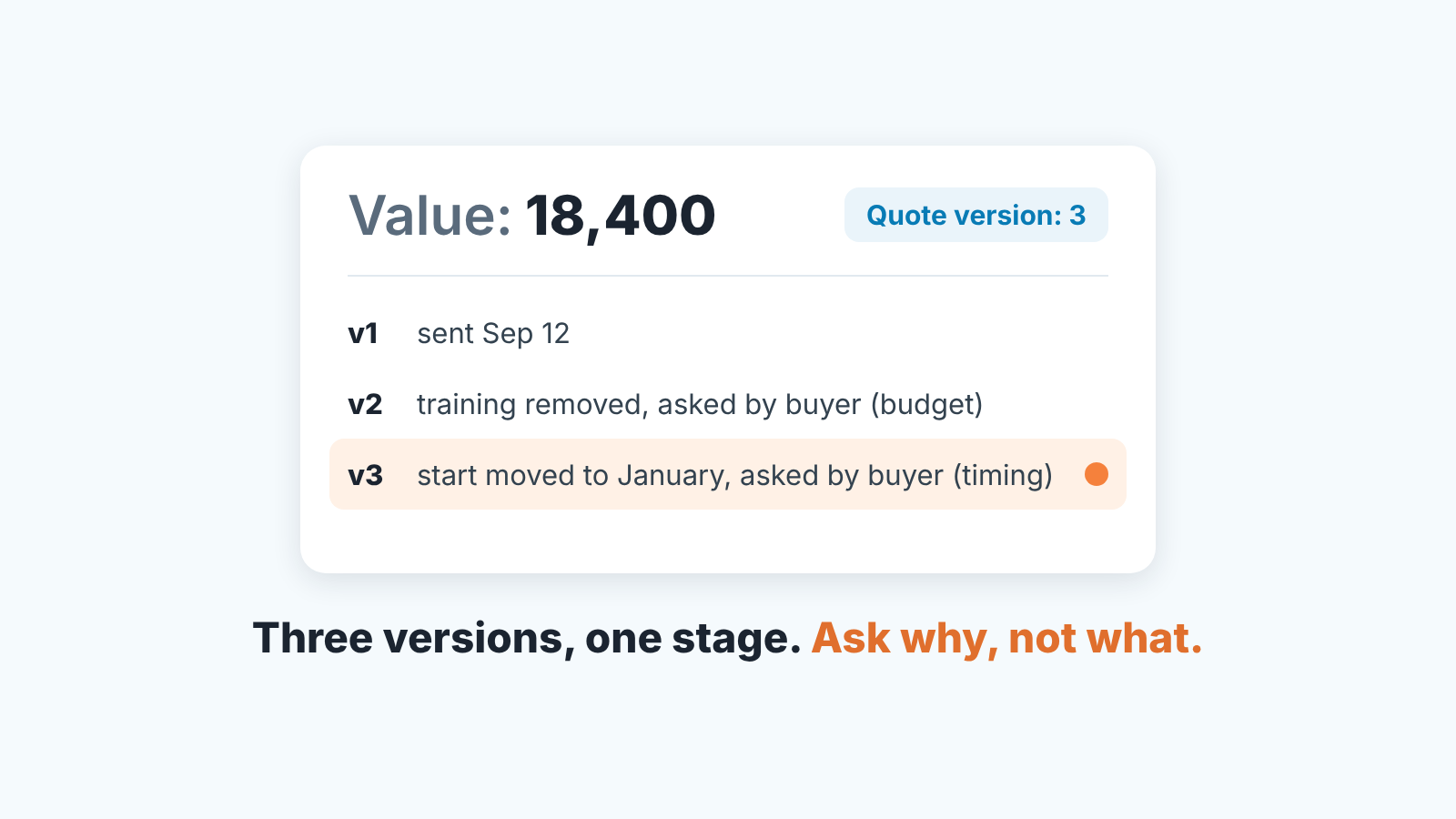
Task: Click the white card's empty bottom area
Action: pyautogui.click(x=728, y=541)
